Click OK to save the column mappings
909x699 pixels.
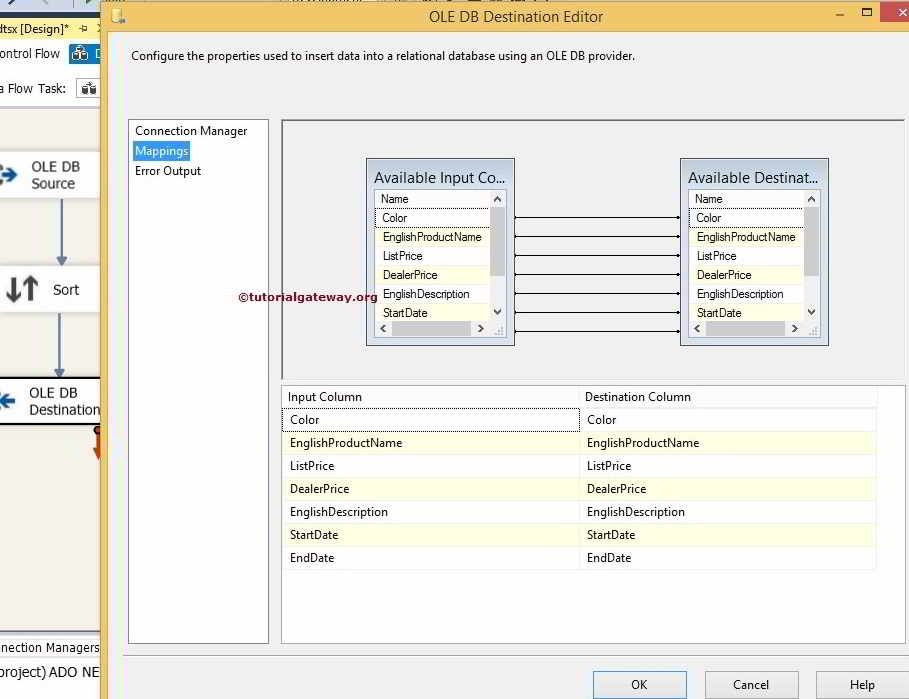(x=639, y=684)
